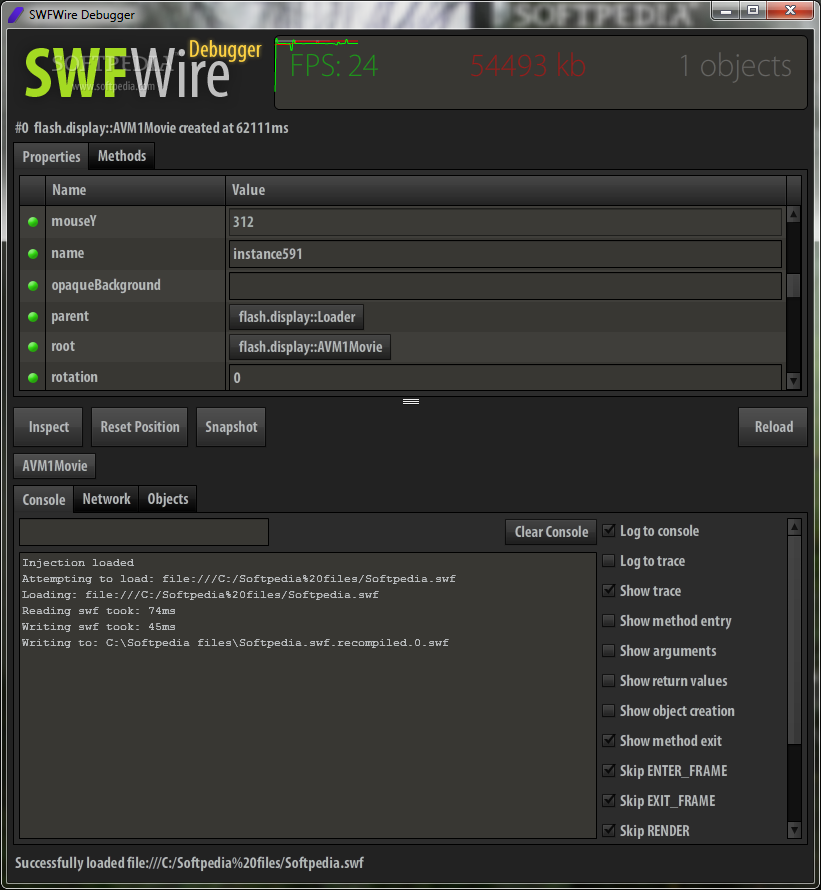The height and width of the screenshot is (890, 821).
Task: Toggle Skip EXIT_FRAME checkbox
Action: 609,801
